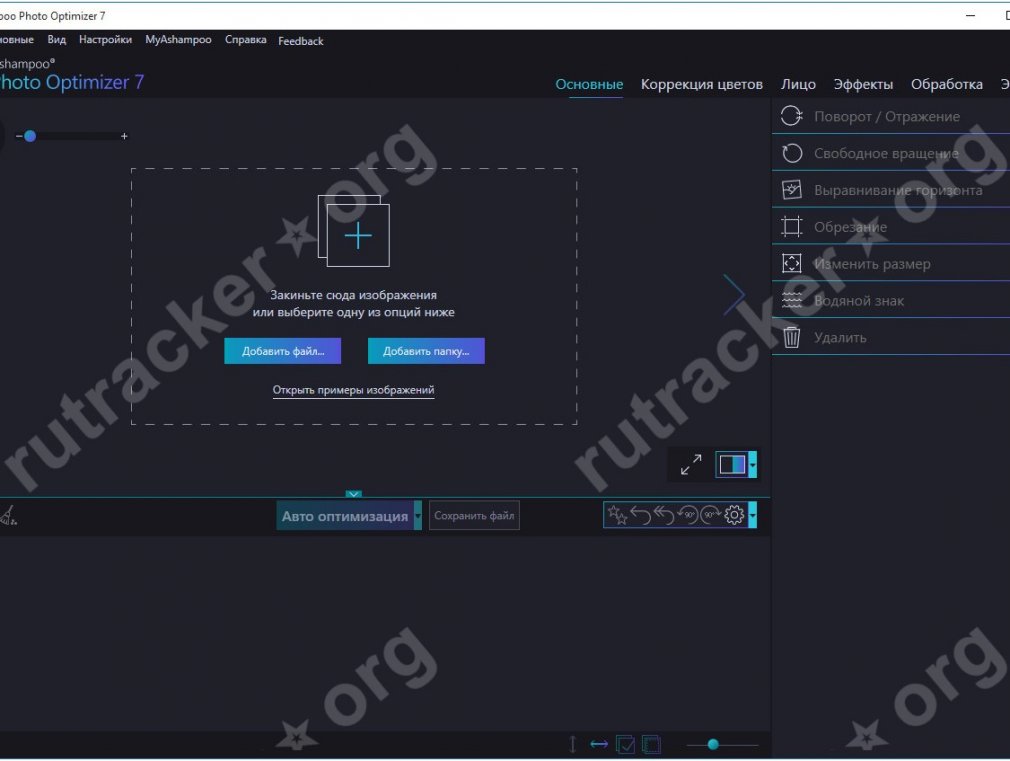Click the broom cleanup icon
This screenshot has width=1010, height=761.
(x=8, y=515)
